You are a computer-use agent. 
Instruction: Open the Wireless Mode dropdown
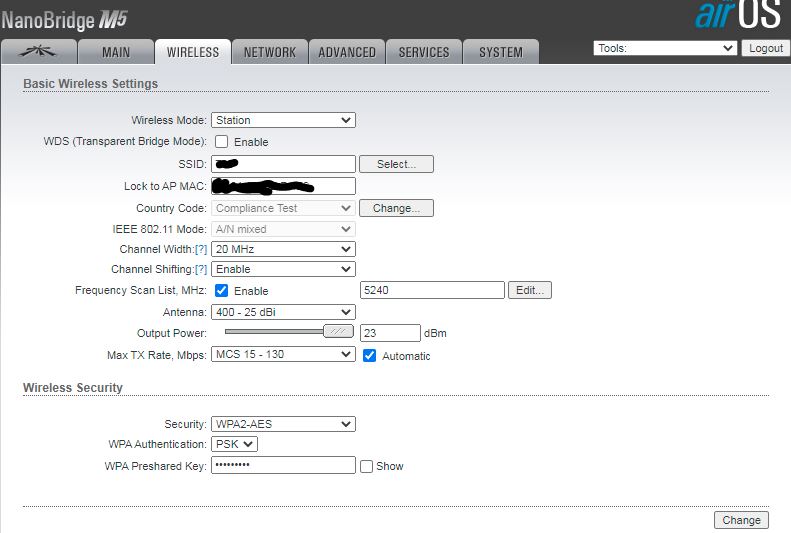pyautogui.click(x=283, y=120)
